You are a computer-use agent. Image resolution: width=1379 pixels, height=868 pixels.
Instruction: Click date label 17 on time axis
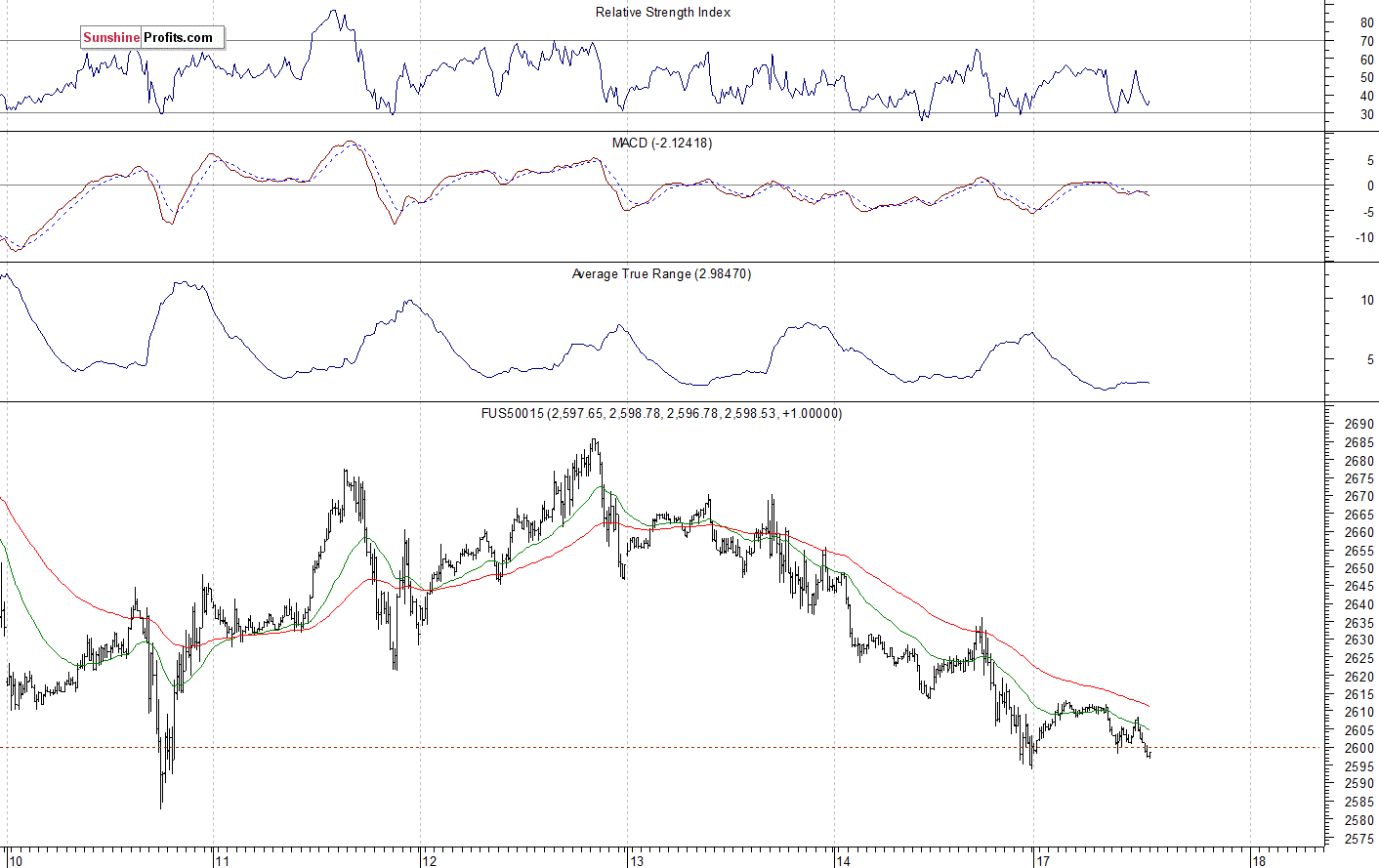pos(1043,861)
